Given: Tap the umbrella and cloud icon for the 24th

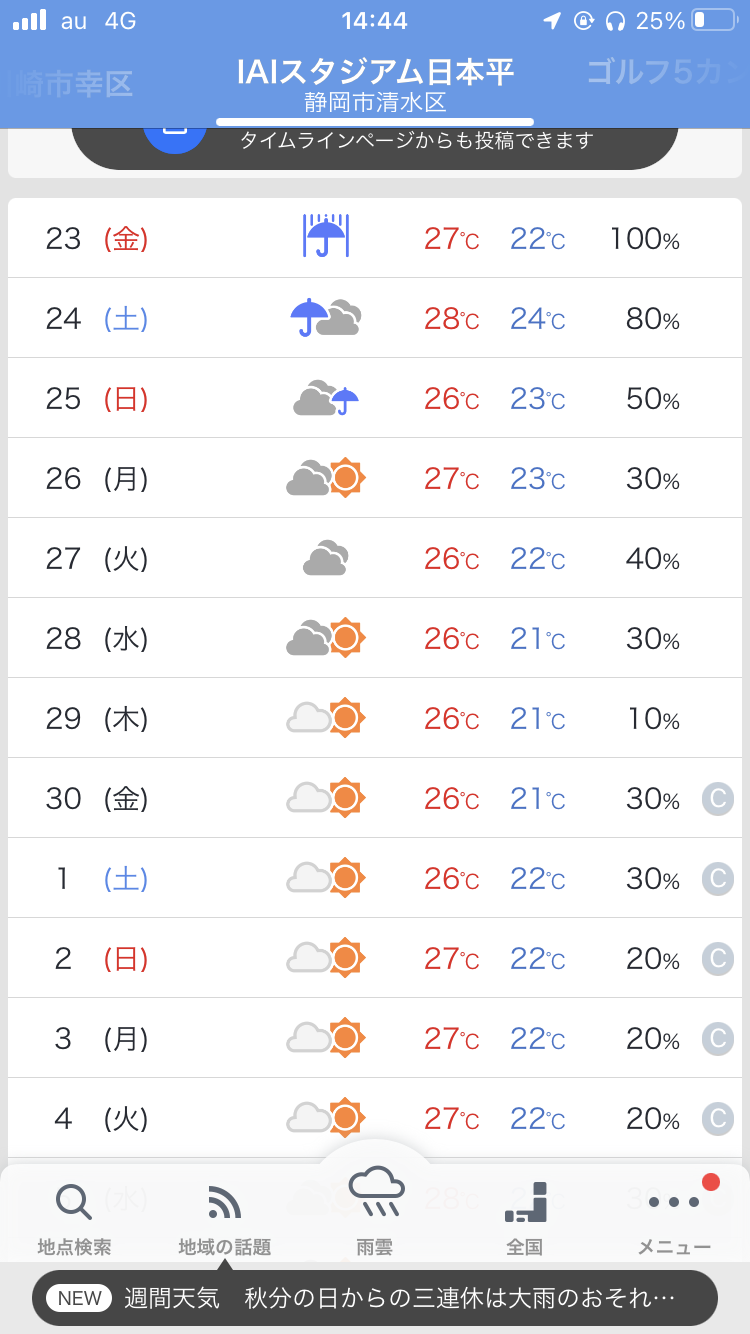Looking at the screenshot, I should [325, 318].
